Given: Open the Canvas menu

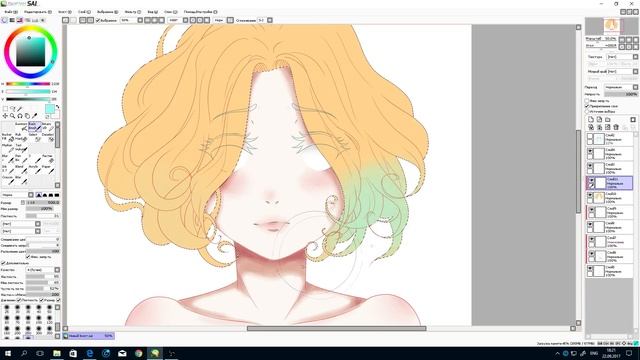Looking at the screenshot, I should coord(64,12).
